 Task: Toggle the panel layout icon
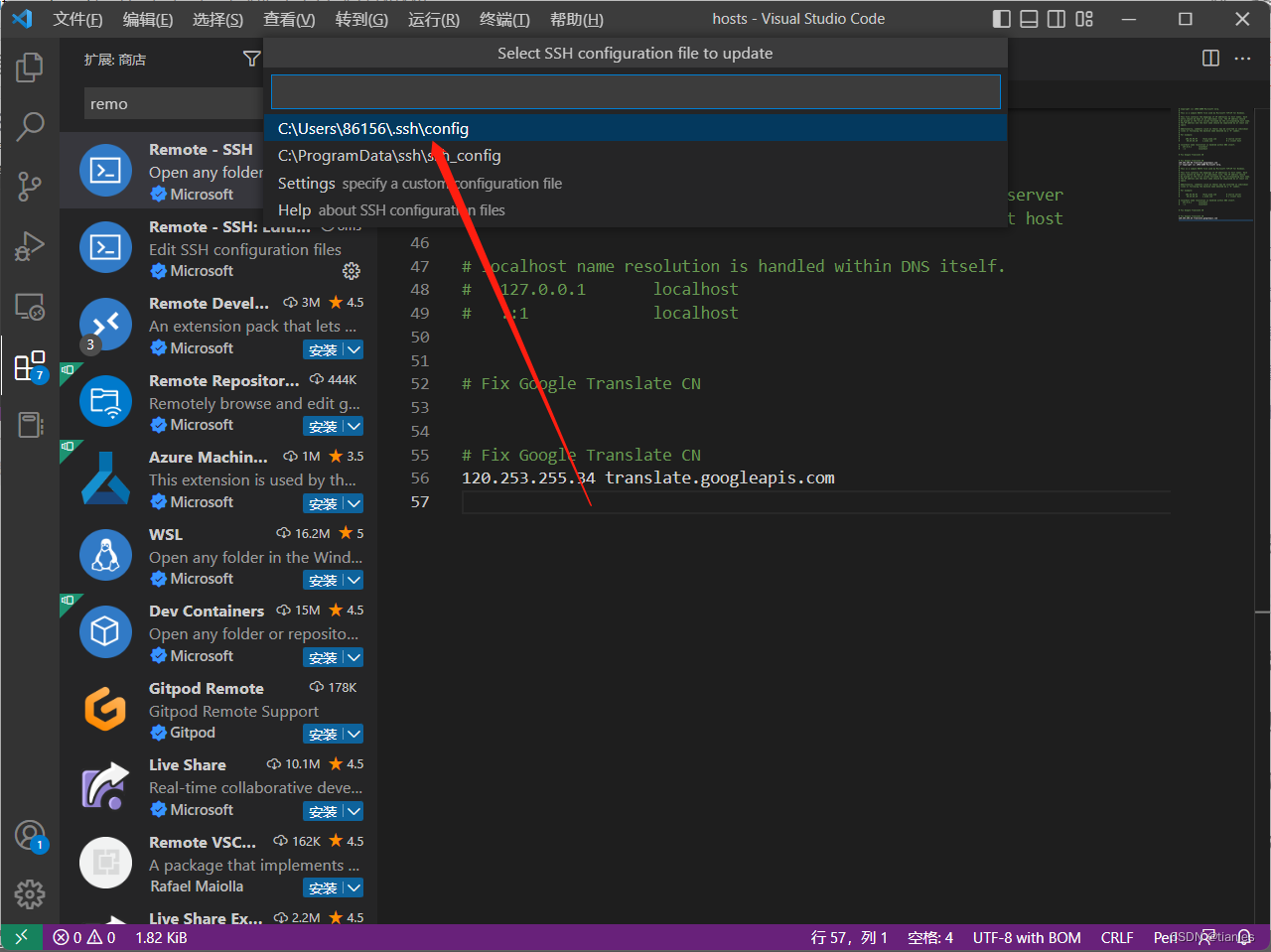(1030, 19)
